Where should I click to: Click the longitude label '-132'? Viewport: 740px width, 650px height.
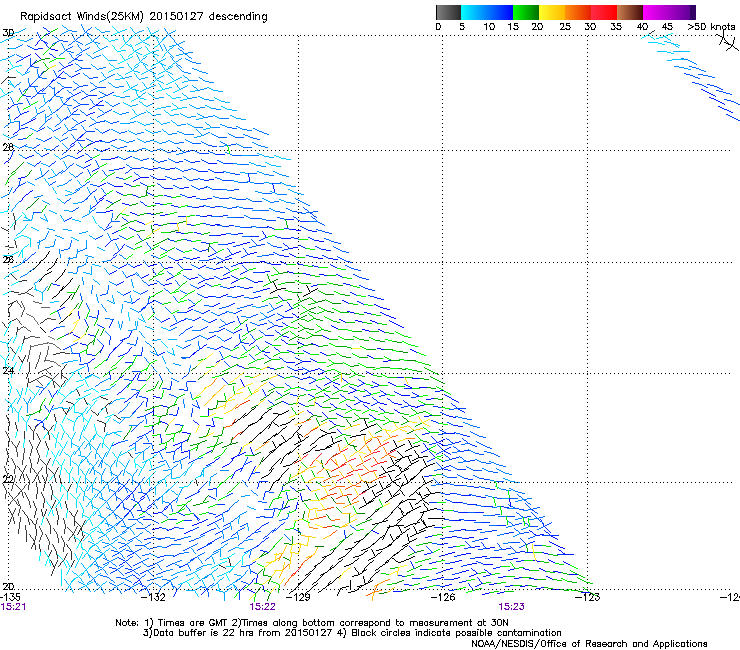(x=154, y=597)
